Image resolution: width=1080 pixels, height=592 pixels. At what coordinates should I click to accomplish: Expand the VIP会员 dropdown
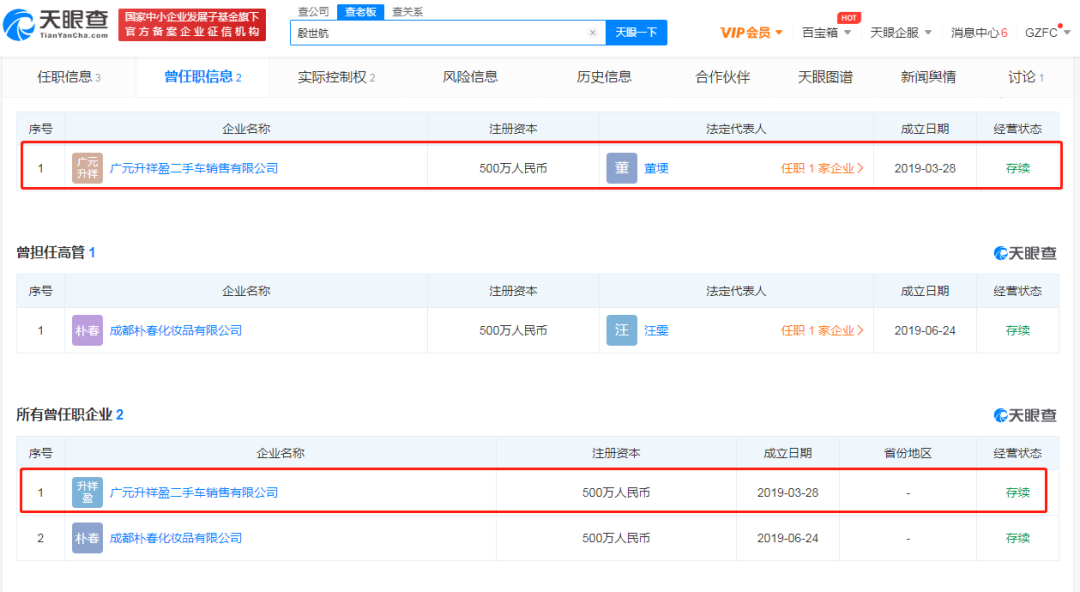pyautogui.click(x=751, y=32)
